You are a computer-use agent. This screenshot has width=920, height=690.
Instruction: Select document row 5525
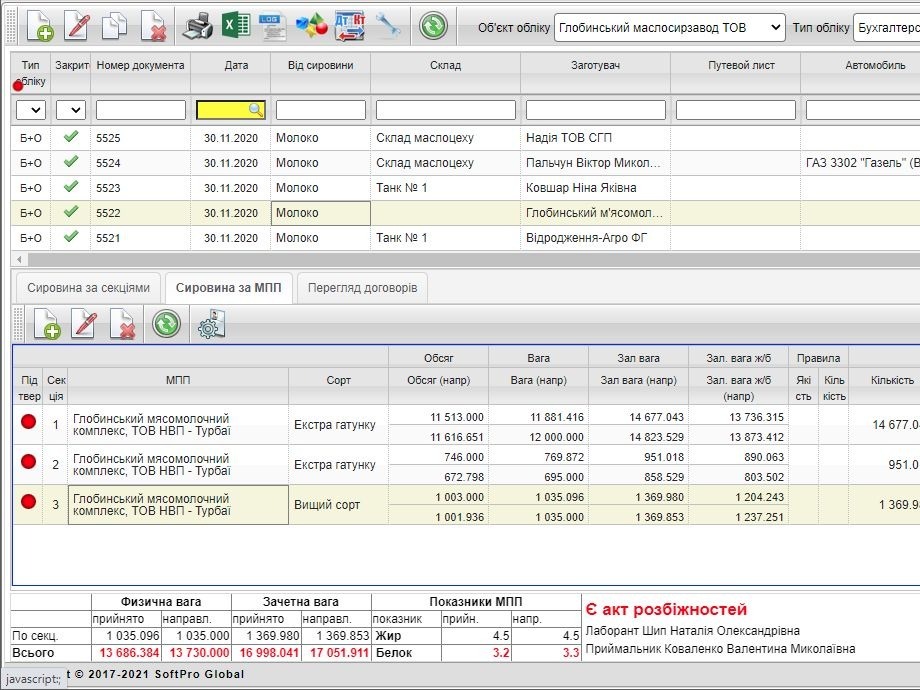465,138
